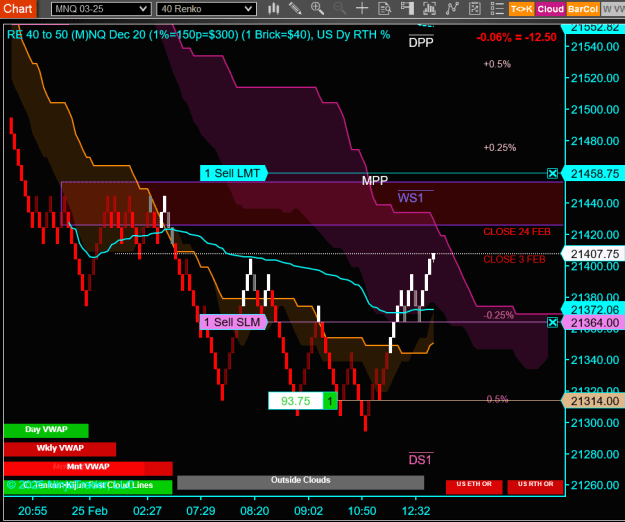Open the properties list icon
This screenshot has height=522, width=625.
coord(497,8)
